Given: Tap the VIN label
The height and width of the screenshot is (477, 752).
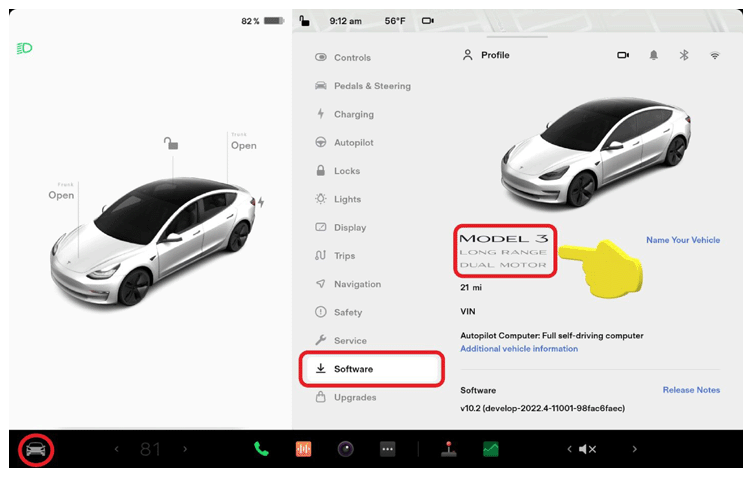Looking at the screenshot, I should click(x=468, y=312).
